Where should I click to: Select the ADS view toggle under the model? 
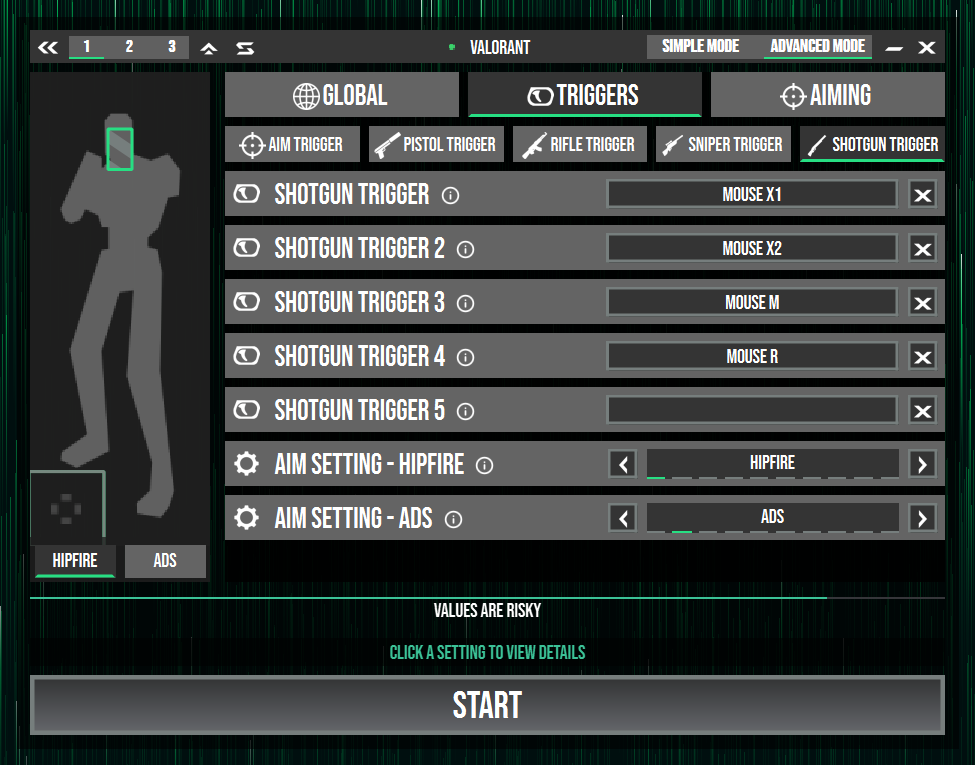[x=165, y=561]
